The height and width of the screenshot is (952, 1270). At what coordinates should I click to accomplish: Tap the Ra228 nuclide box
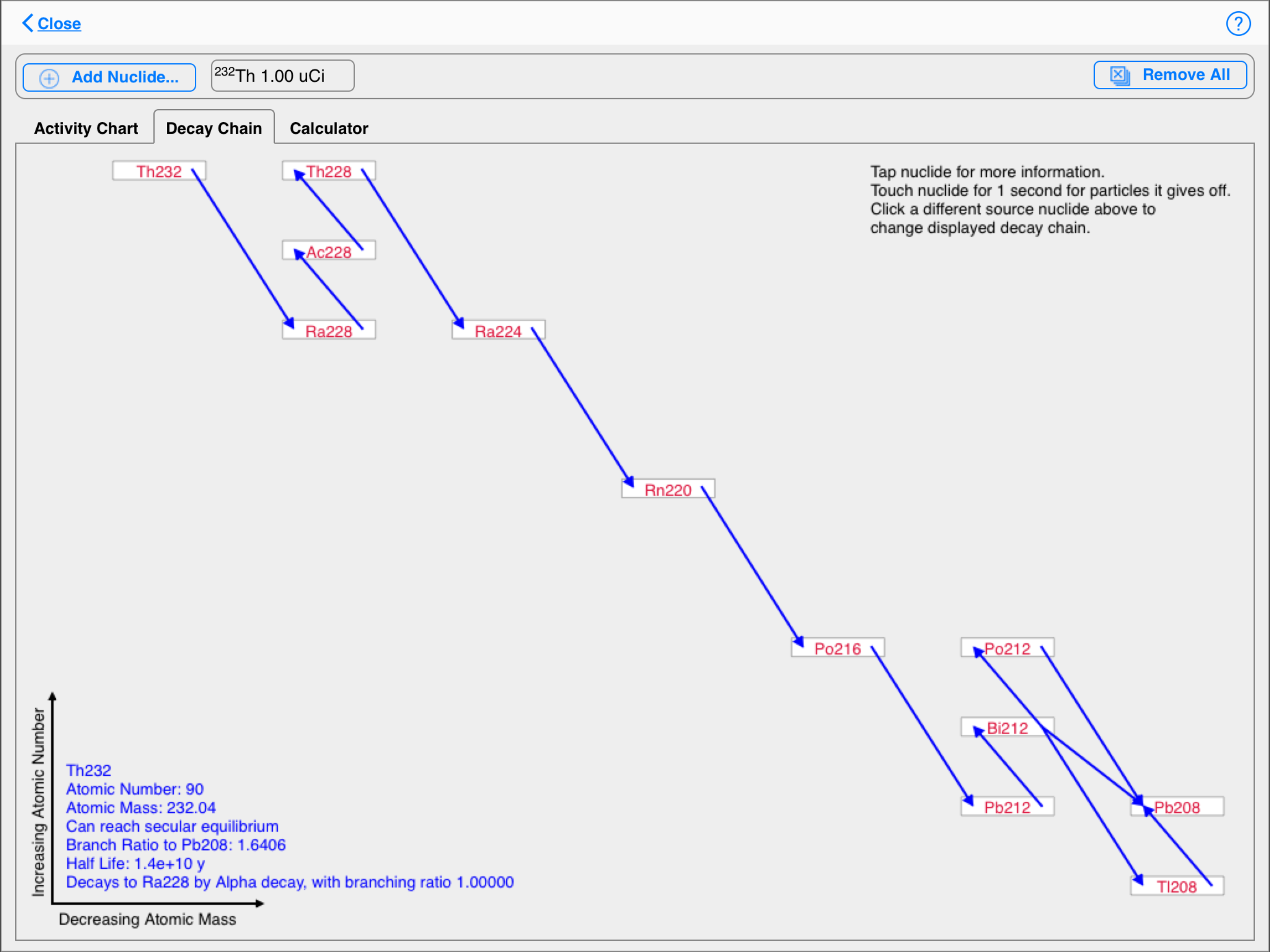tap(328, 331)
